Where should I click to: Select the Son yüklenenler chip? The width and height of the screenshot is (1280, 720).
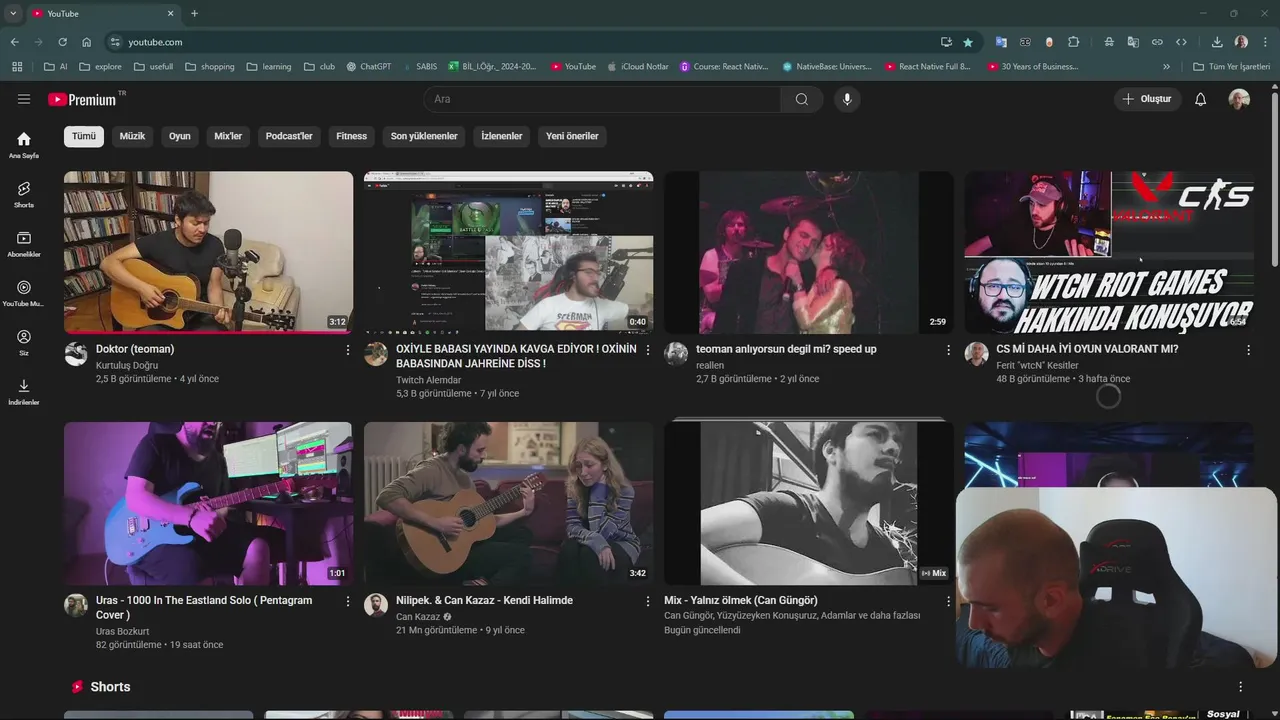(424, 136)
